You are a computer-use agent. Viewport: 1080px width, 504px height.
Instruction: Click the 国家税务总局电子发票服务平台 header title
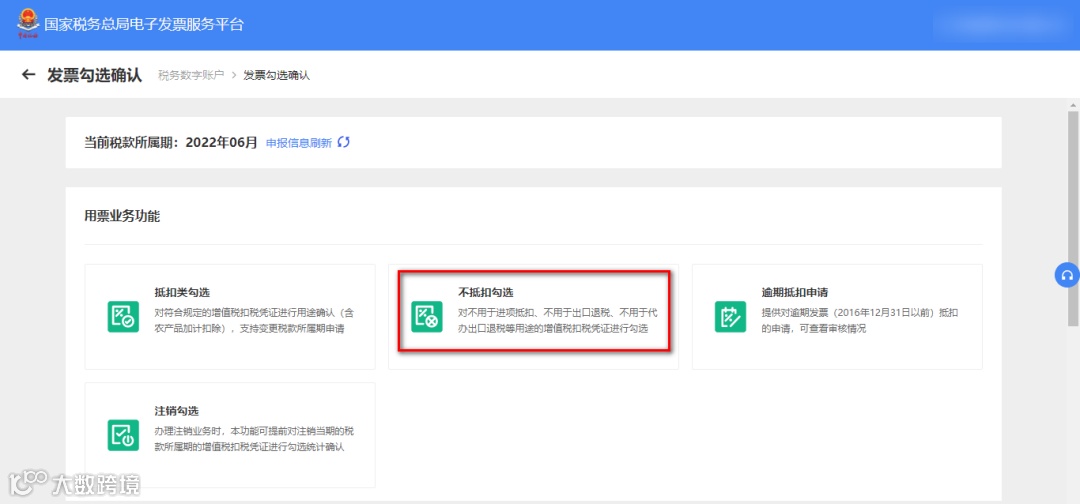pyautogui.click(x=144, y=25)
